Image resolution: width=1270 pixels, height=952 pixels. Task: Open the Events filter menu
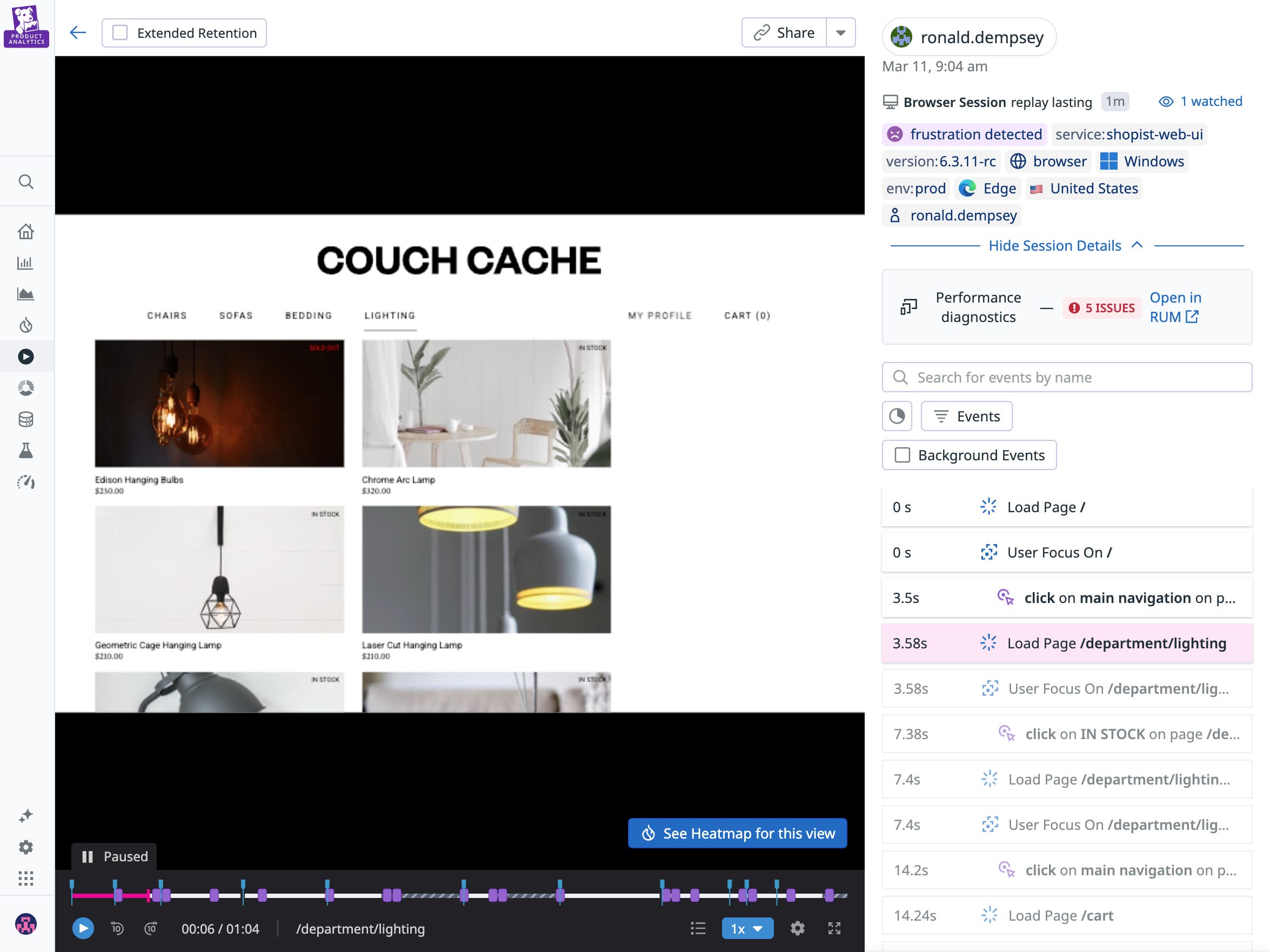pyautogui.click(x=966, y=415)
